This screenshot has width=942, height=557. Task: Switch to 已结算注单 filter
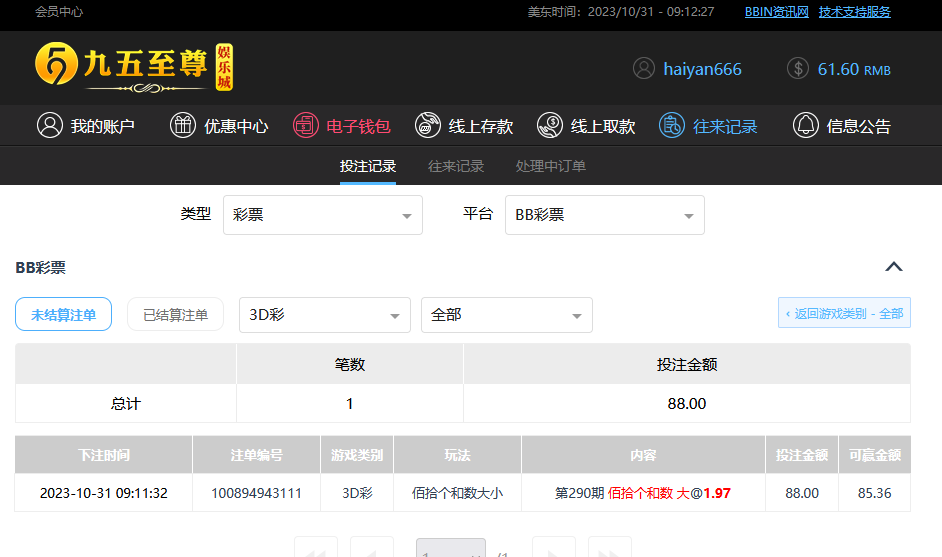[x=175, y=314]
